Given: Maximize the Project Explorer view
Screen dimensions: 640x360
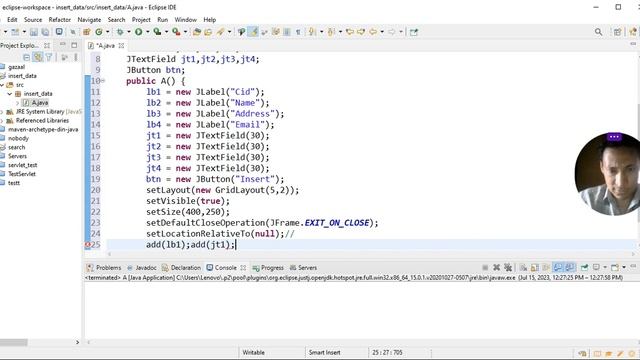Looking at the screenshot, I should [x=74, y=45].
